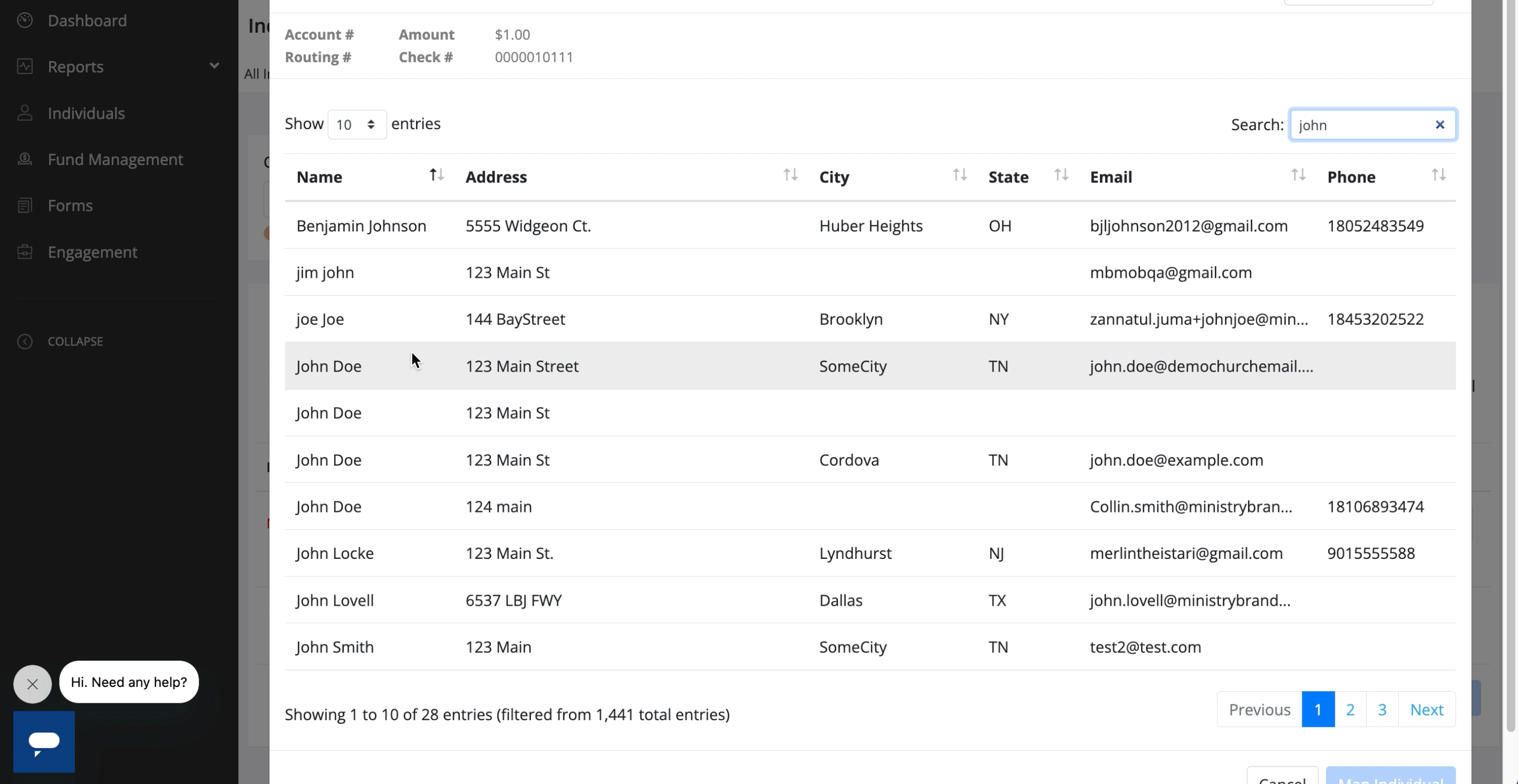Click the Individuals person icon
The height and width of the screenshot is (784, 1518).
[x=25, y=112]
